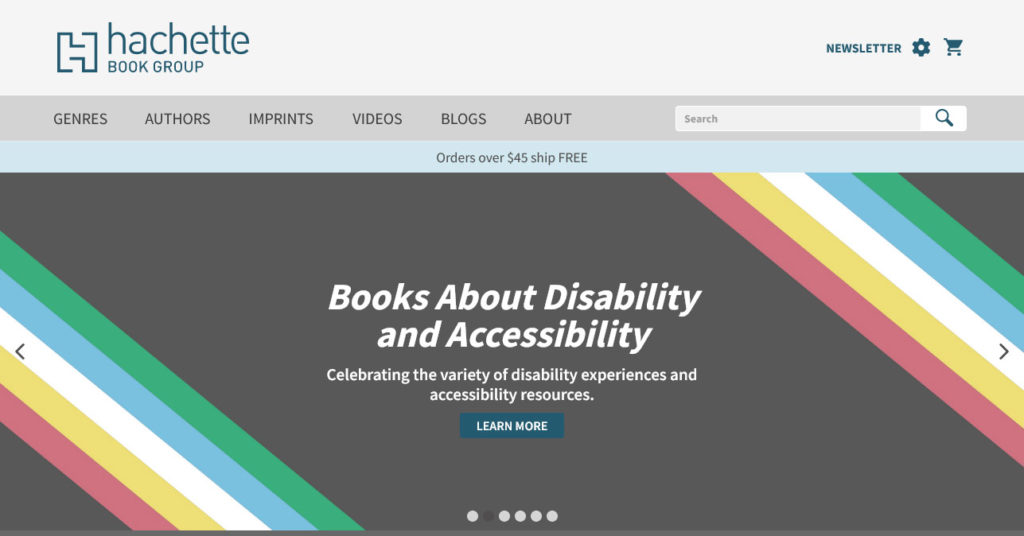Open the ABOUT menu
The image size is (1024, 536).
548,119
